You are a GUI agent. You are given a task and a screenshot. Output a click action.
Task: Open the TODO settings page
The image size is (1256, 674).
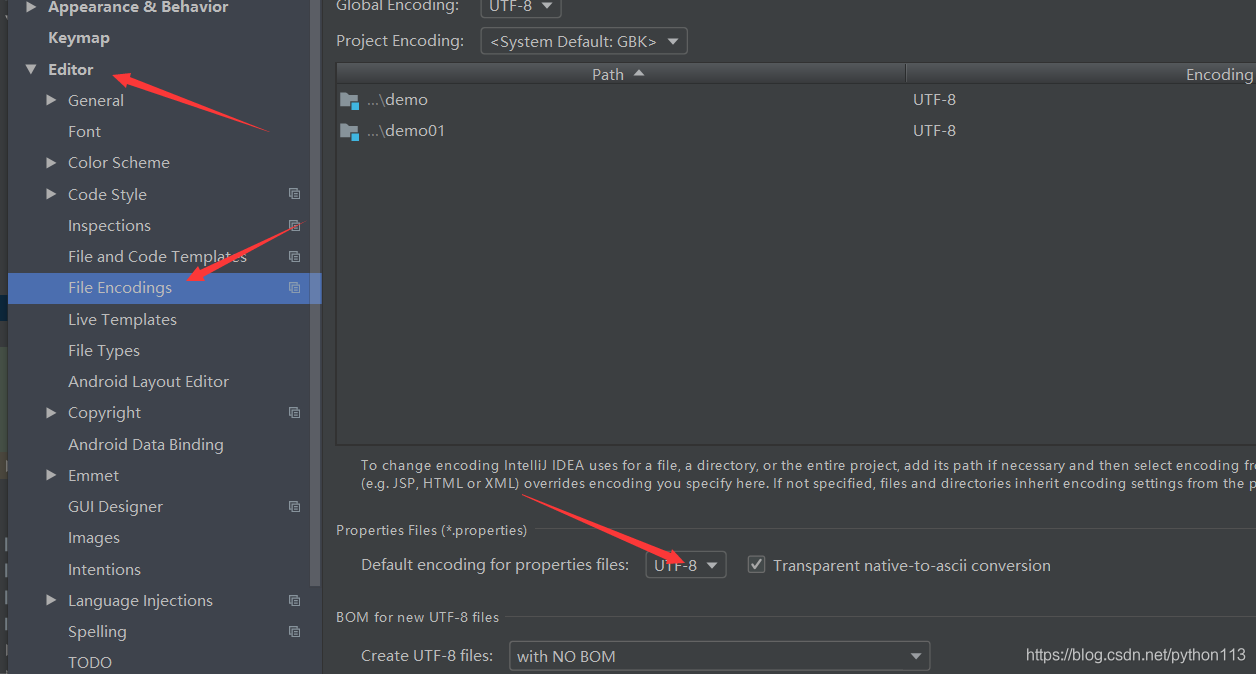click(90, 663)
